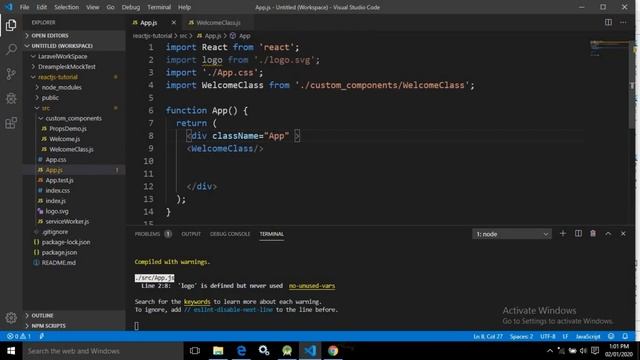Open File Explorer from taskbar
Screen dimensions: 640x360
[x=218, y=351]
